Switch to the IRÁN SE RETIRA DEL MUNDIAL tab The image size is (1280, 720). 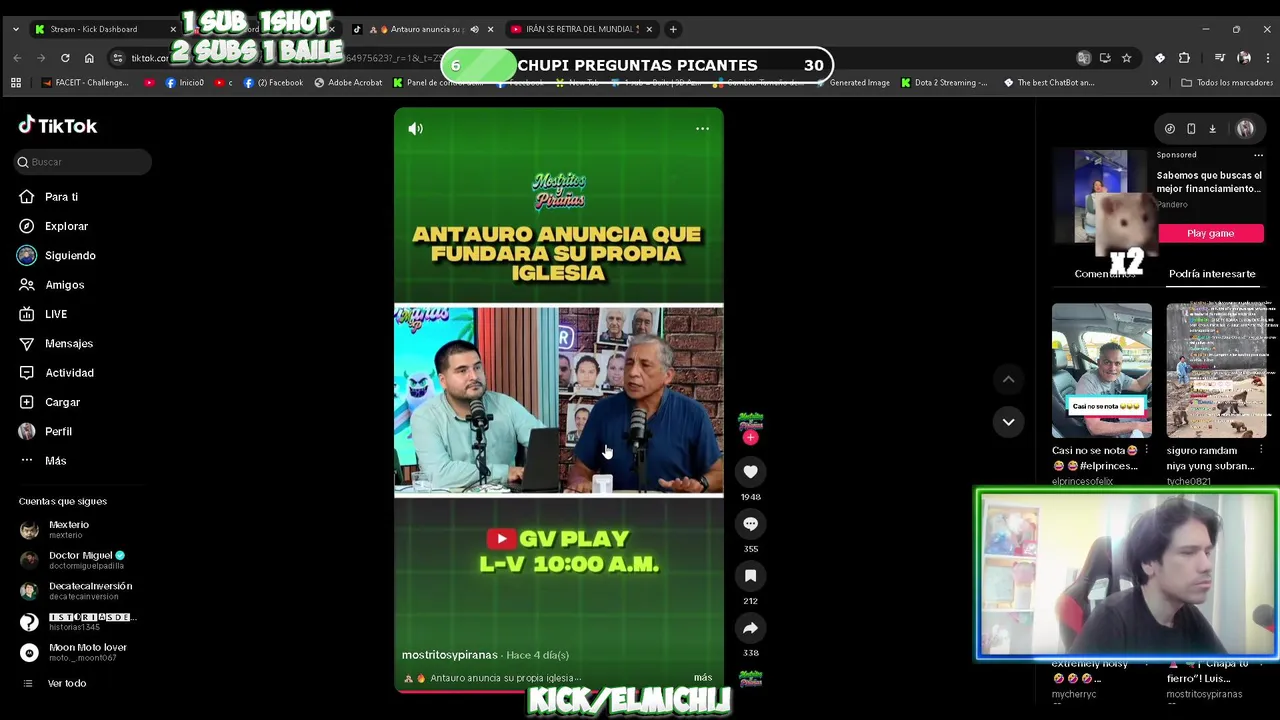coord(582,29)
